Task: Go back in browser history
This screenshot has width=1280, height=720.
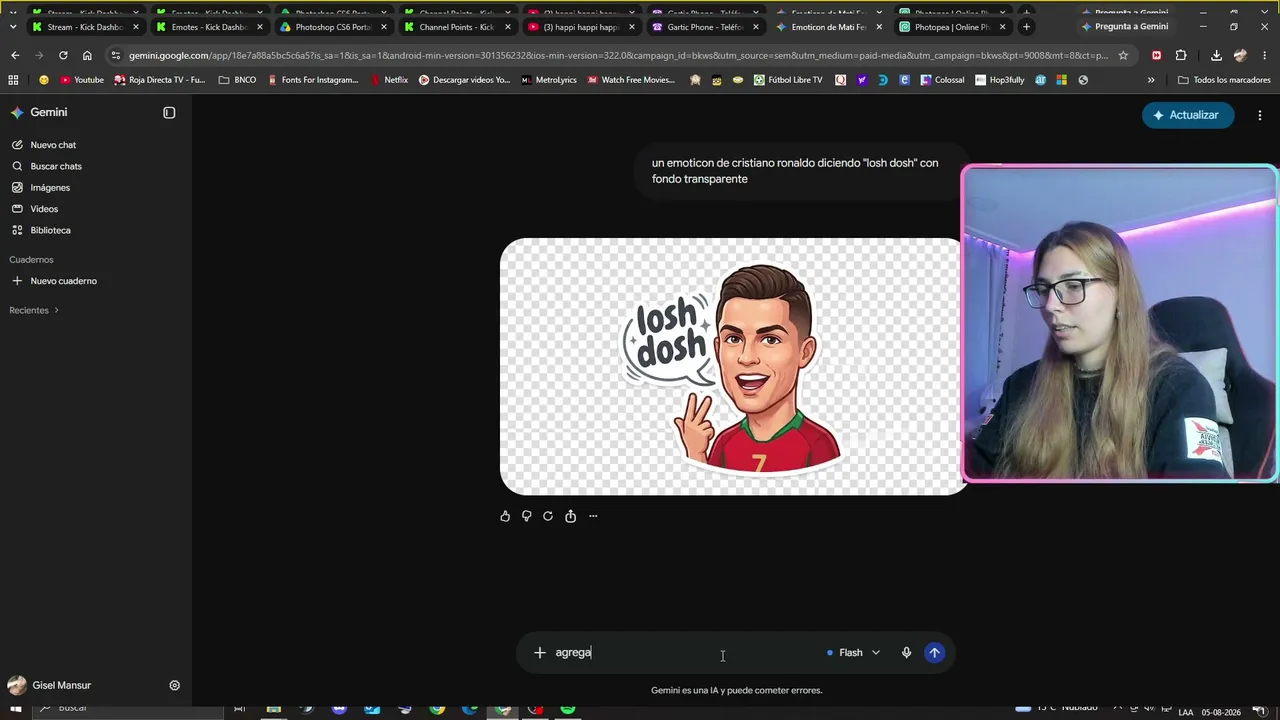Action: click(14, 56)
